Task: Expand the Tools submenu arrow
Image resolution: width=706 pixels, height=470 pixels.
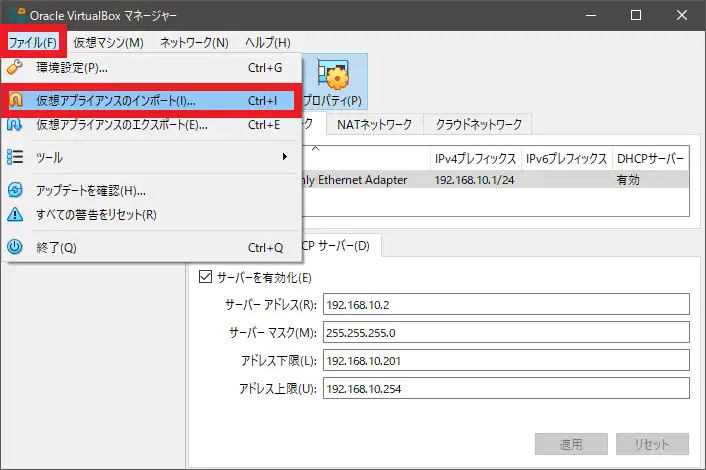Action: click(285, 157)
